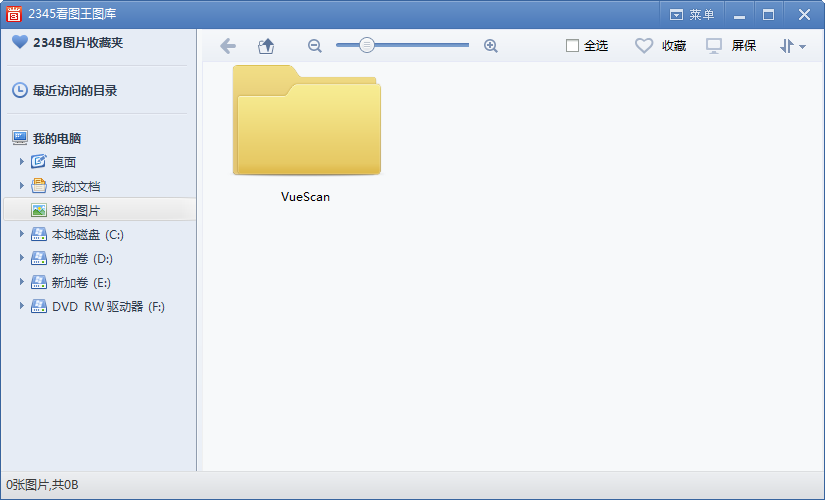Click the 我的图片 picture icon
The image size is (825, 500).
click(39, 210)
